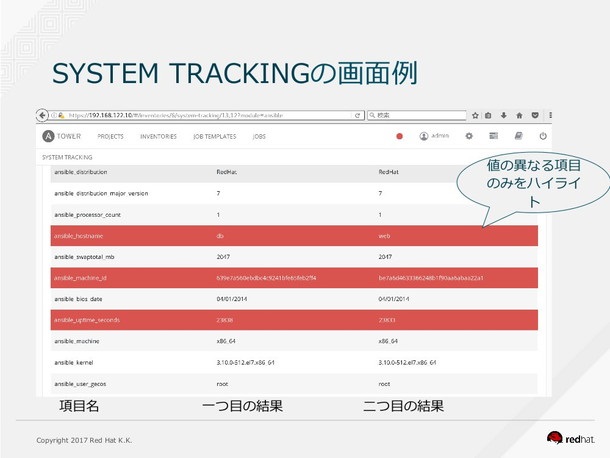Go to browser home icon
The width and height of the screenshot is (610, 458).
coord(519,115)
